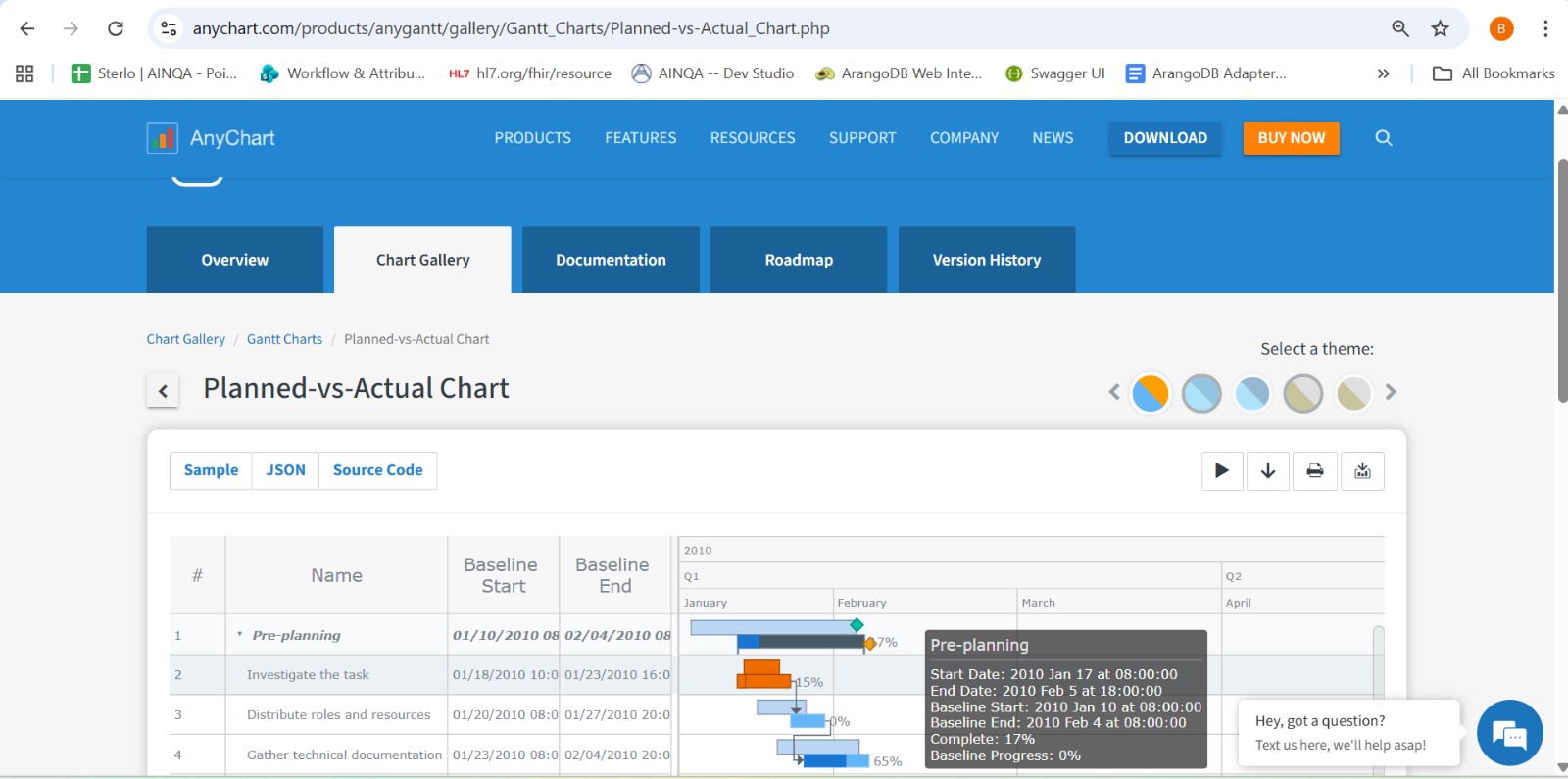Open the live chat bubble icon

coord(1509,733)
